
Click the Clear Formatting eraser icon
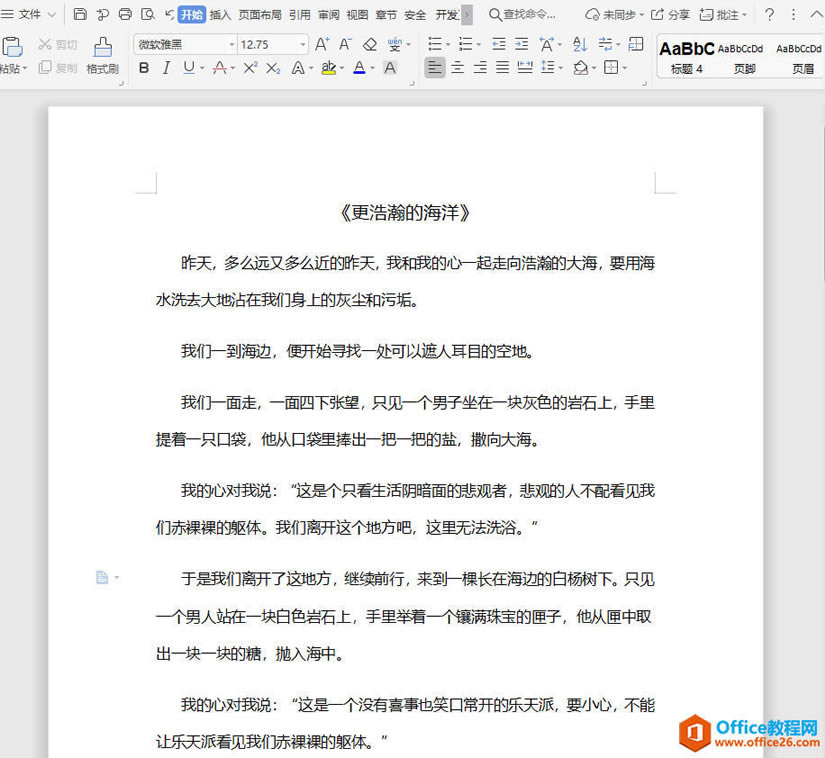pyautogui.click(x=370, y=45)
